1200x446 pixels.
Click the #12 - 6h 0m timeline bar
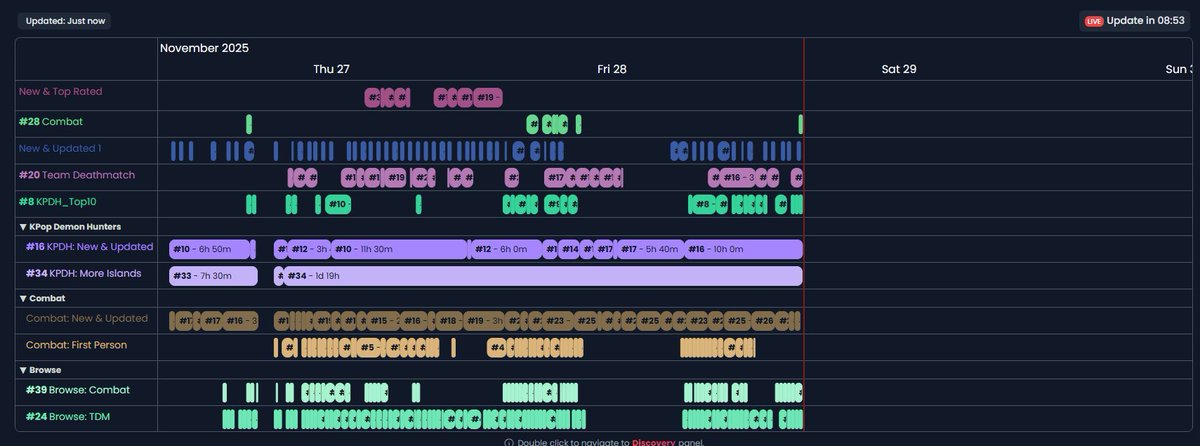pos(506,249)
